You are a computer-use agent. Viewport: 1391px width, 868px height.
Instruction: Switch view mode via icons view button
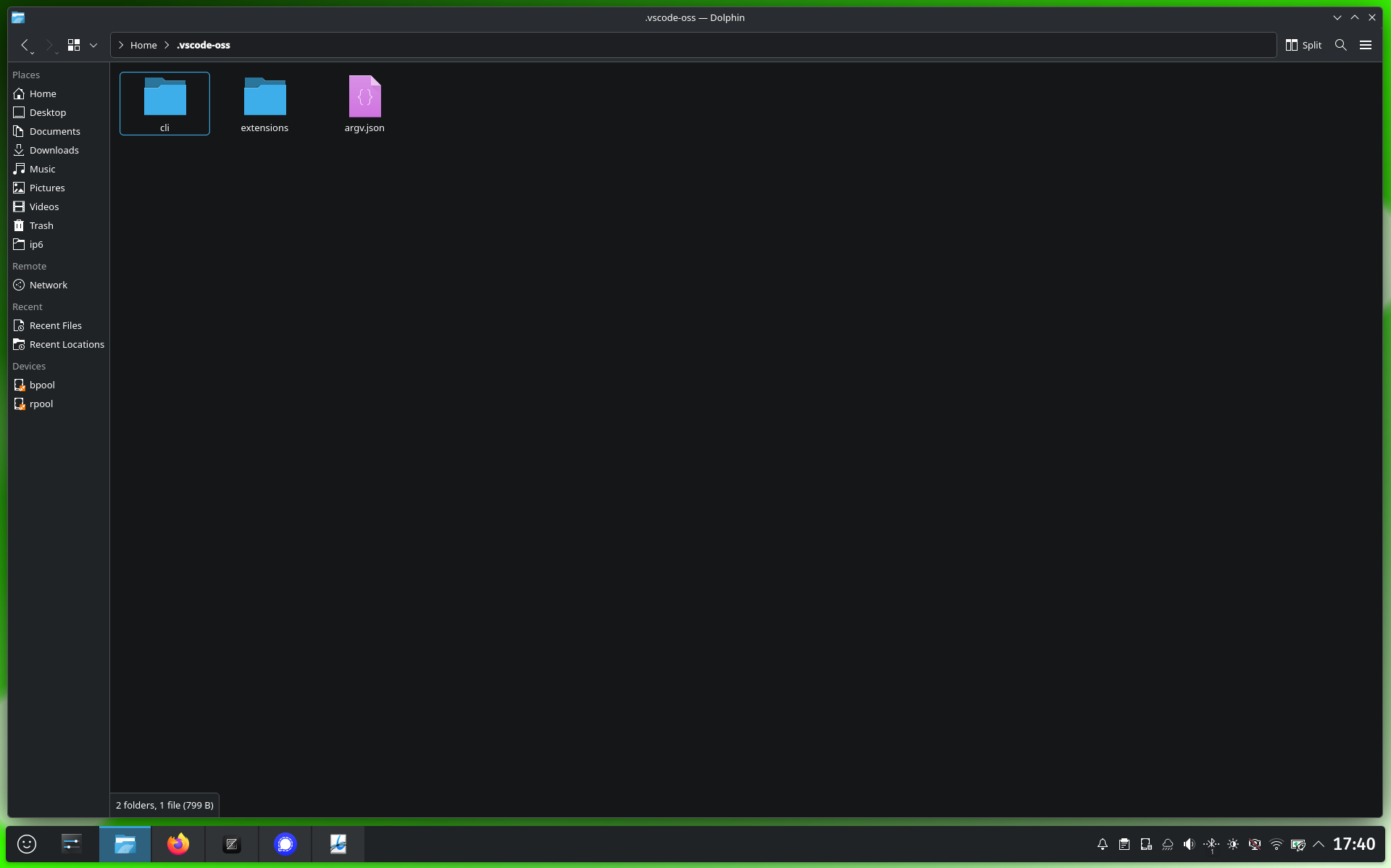coord(74,45)
